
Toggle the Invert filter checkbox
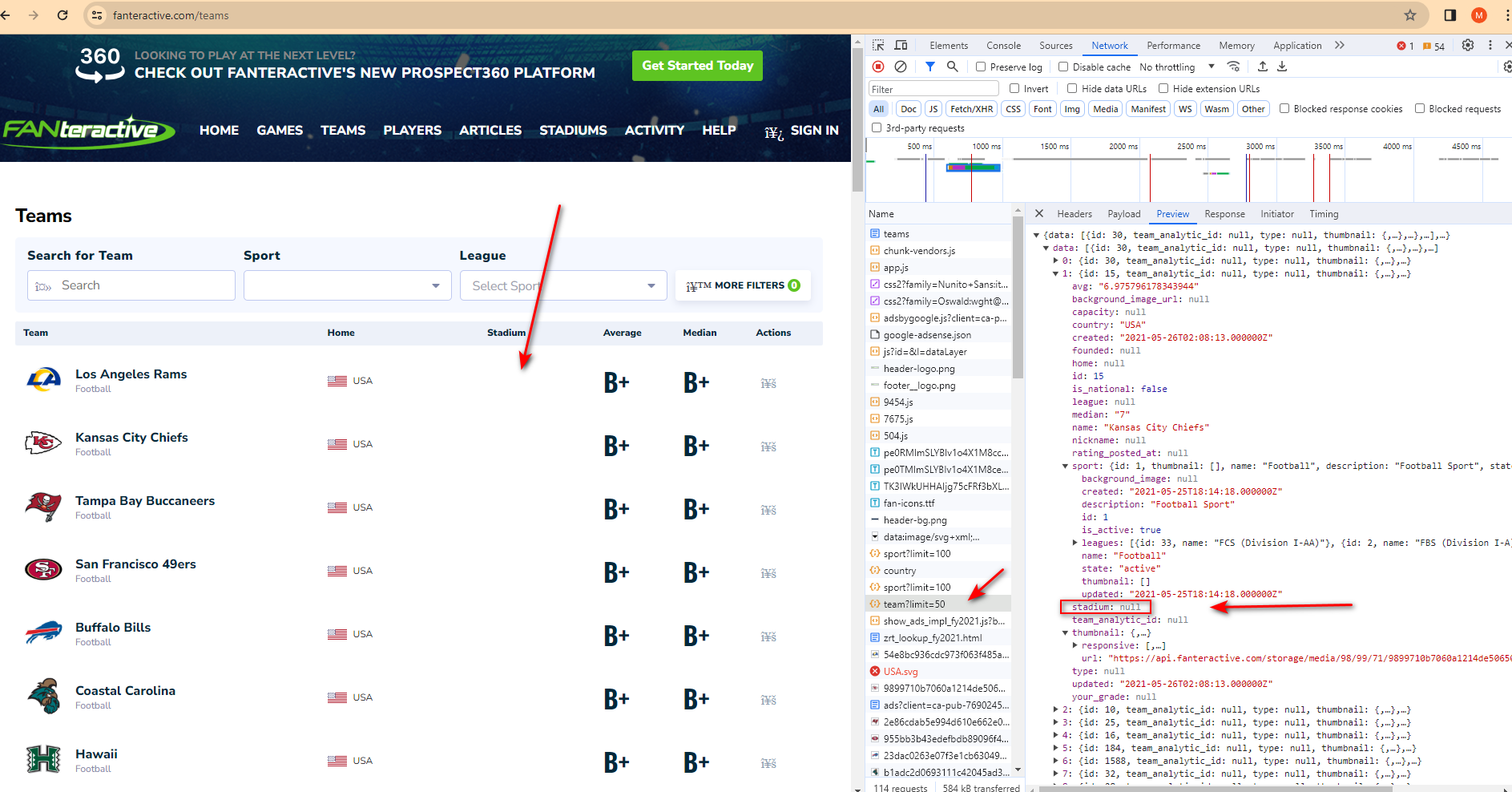tap(1014, 88)
